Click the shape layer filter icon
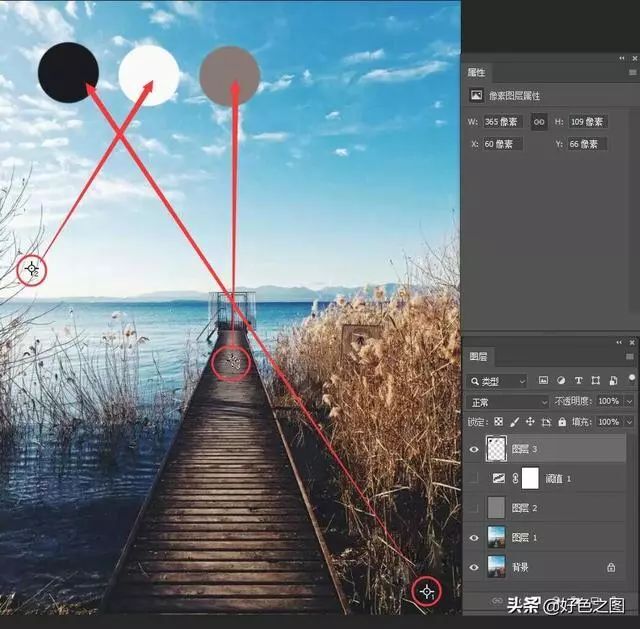The height and width of the screenshot is (629, 640). pyautogui.click(x=595, y=381)
